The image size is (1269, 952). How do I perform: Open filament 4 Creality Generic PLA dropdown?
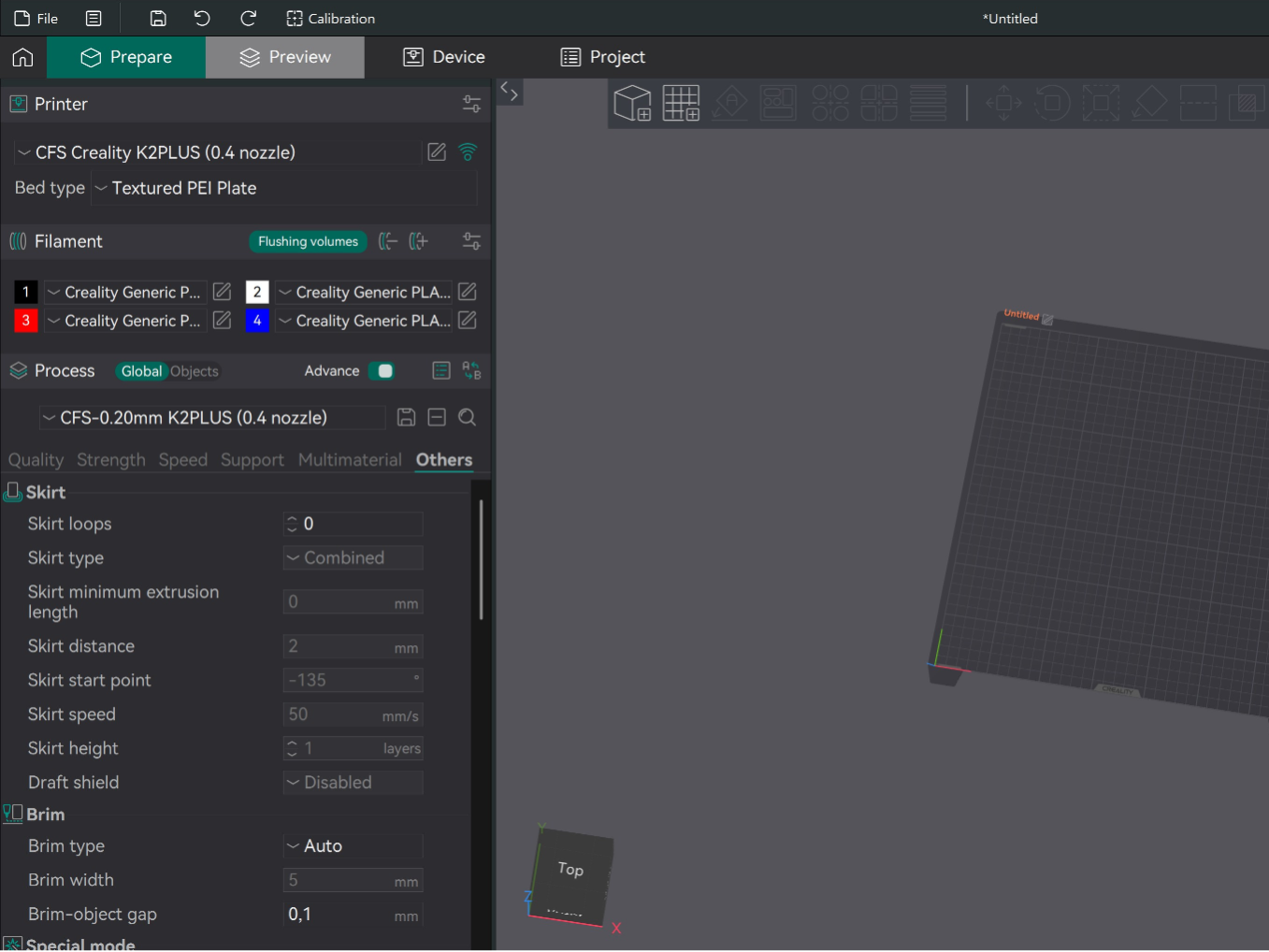365,321
